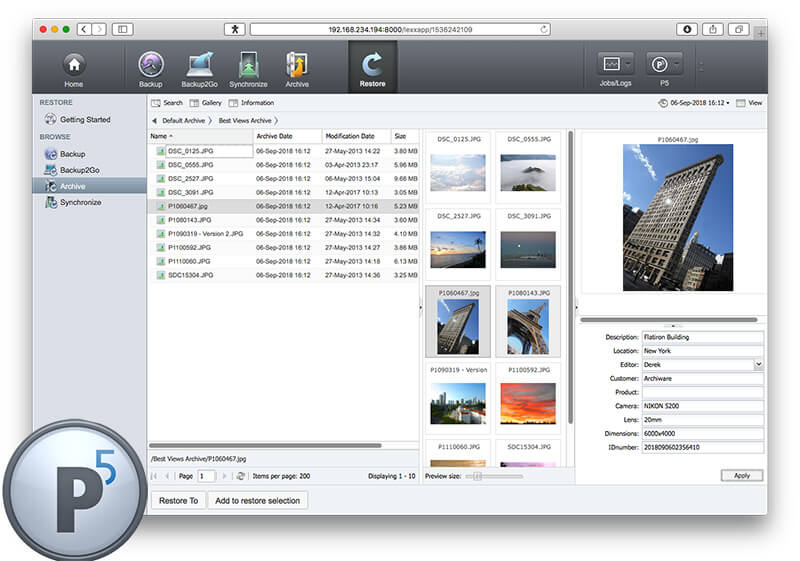The width and height of the screenshot is (800, 561).
Task: Open the Archive module icon in the toolbar
Action: pos(297,65)
